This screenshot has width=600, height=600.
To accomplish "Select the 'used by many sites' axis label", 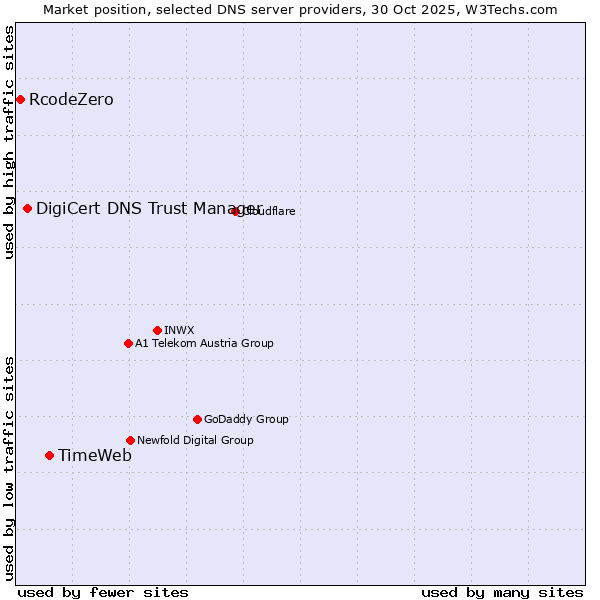I will pos(502,592).
